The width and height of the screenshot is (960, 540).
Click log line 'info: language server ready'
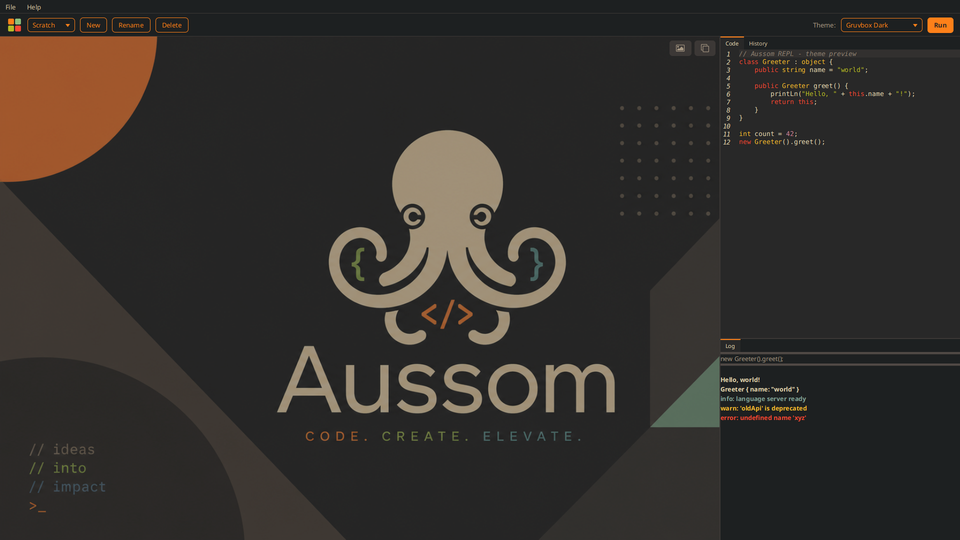click(x=763, y=399)
